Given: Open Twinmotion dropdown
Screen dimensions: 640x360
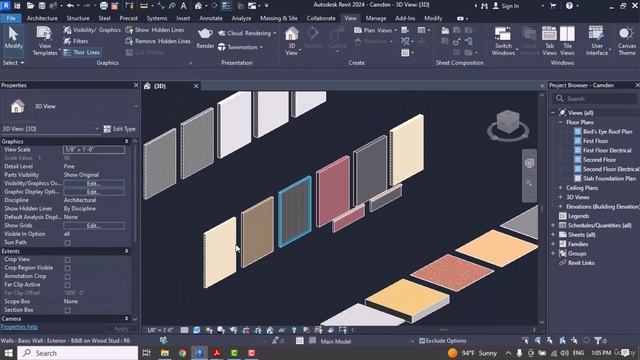Looking at the screenshot, I should point(240,47).
